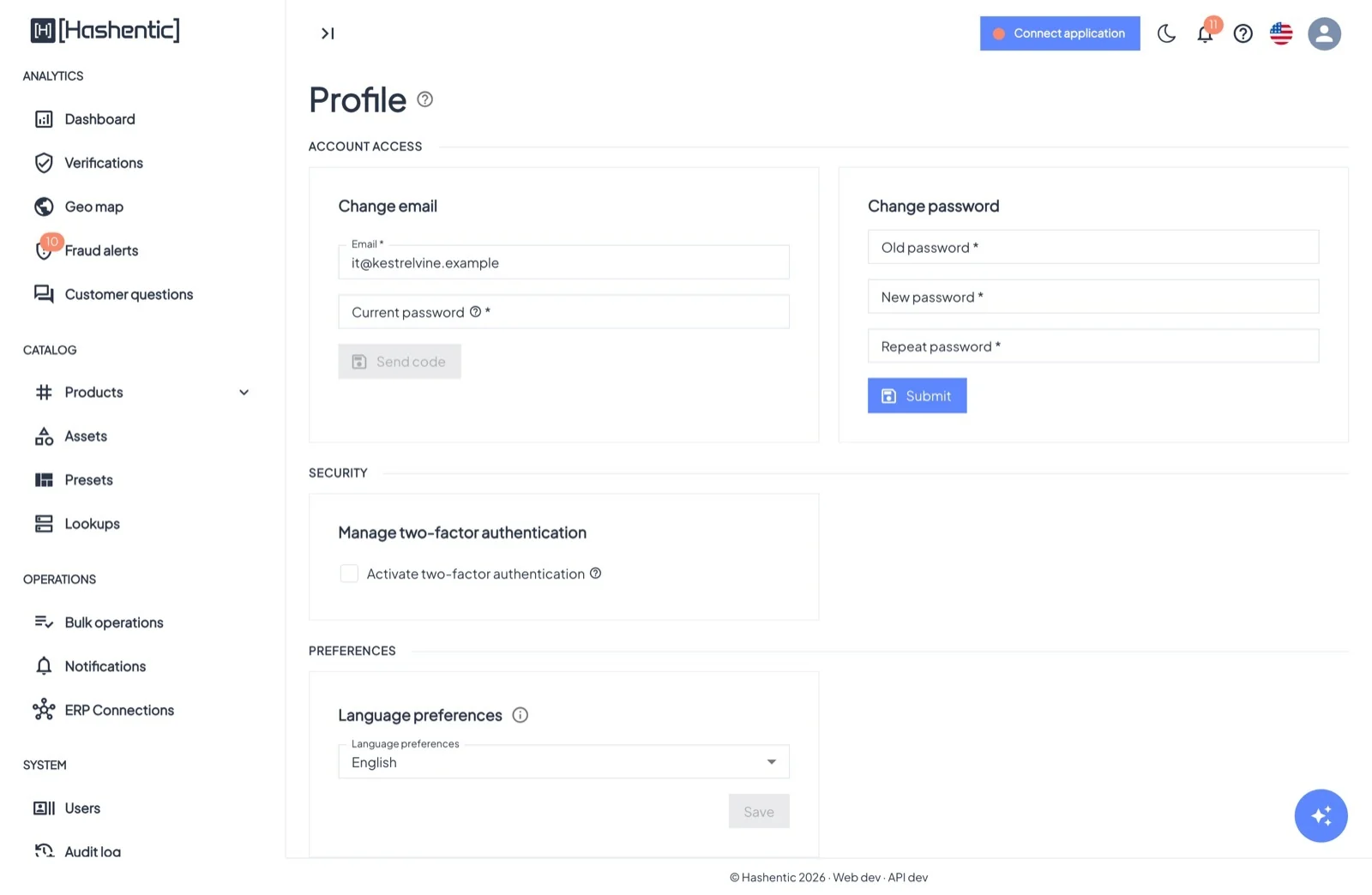Screen dimensions: 1372x895
Task: Expand the Products submenu chevron
Action: pos(244,393)
